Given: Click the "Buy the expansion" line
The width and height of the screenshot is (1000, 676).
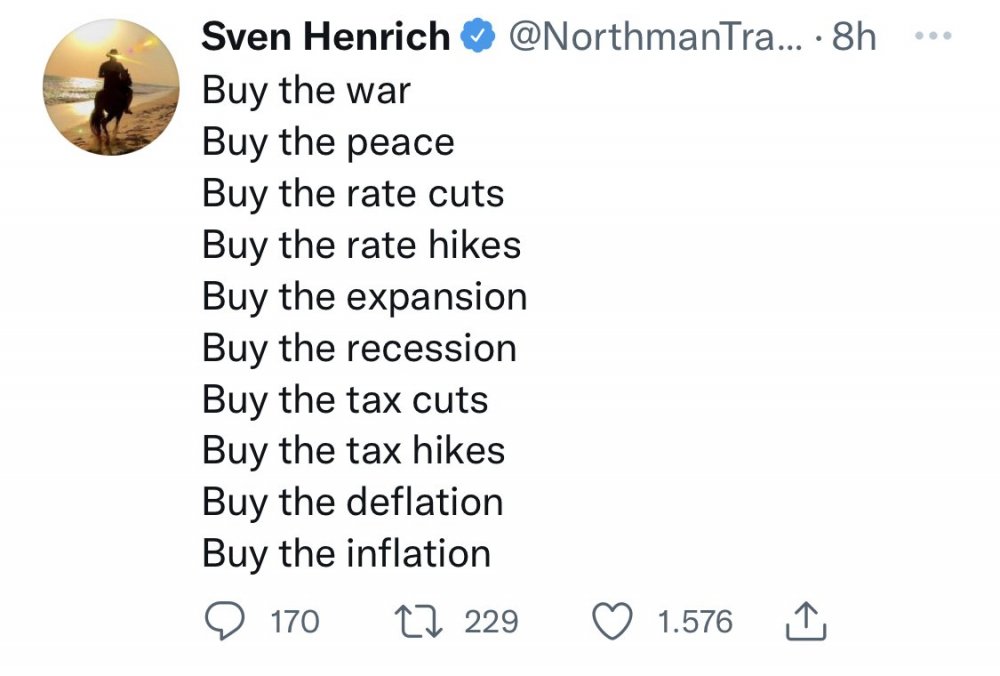Looking at the screenshot, I should [364, 296].
